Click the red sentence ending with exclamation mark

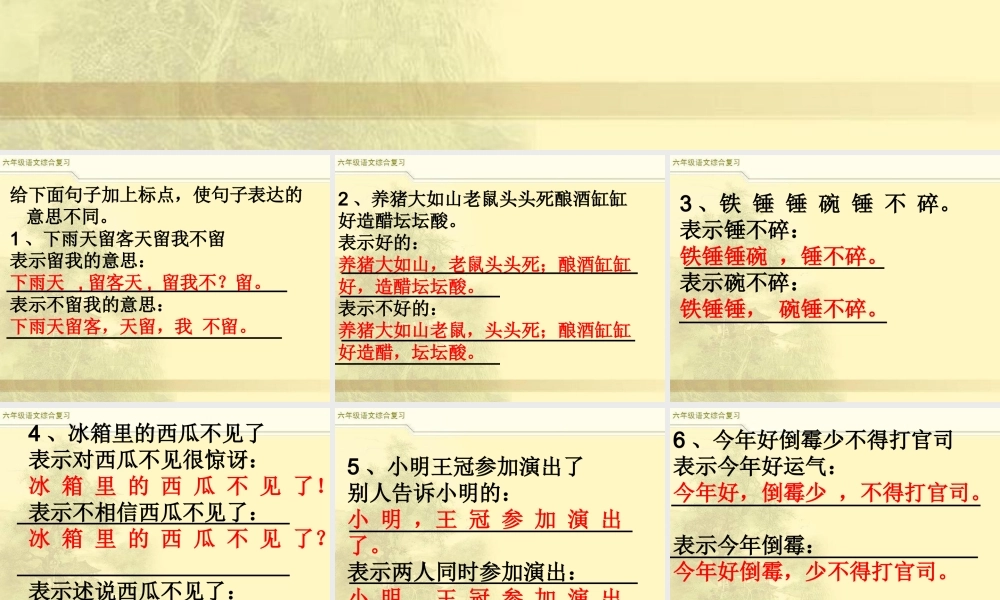point(177,486)
